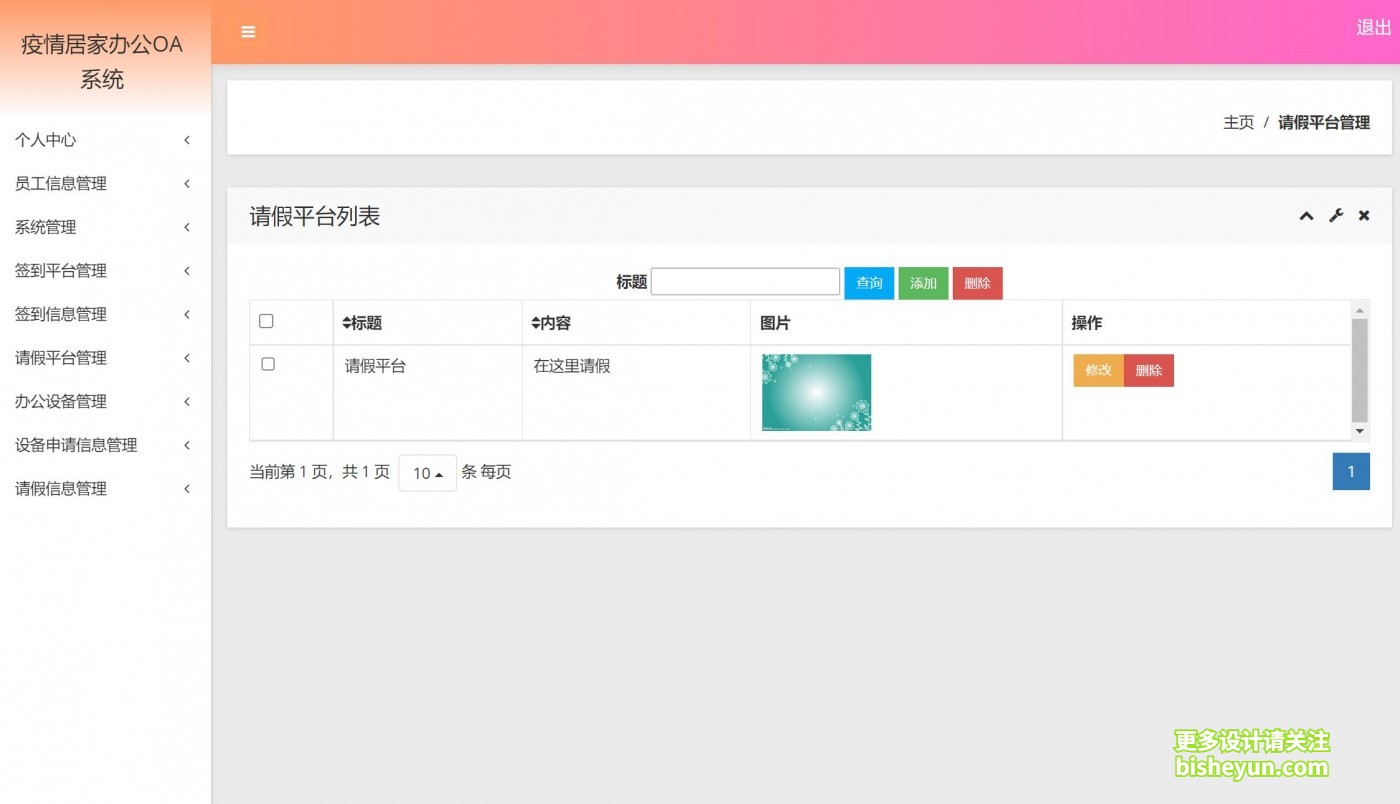Open 办公设备管理 in sidebar
The height and width of the screenshot is (804, 1400).
pyautogui.click(x=100, y=402)
